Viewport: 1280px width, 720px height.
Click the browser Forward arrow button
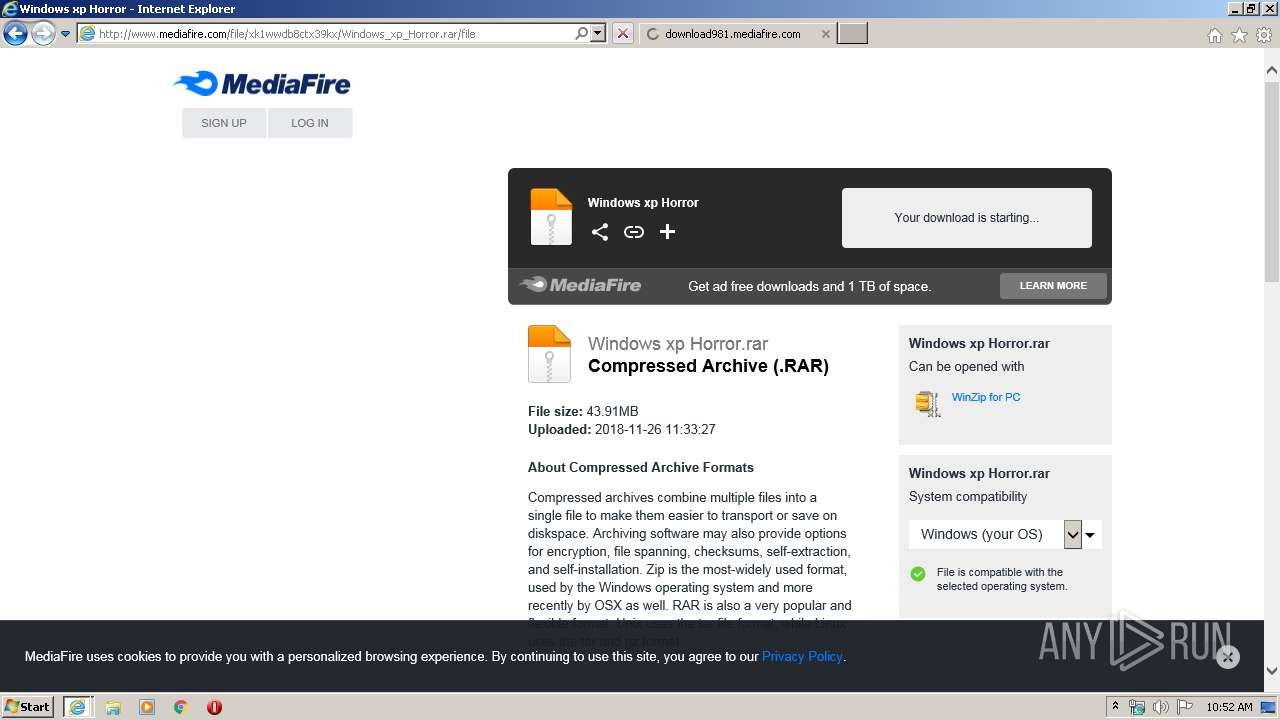[43, 34]
